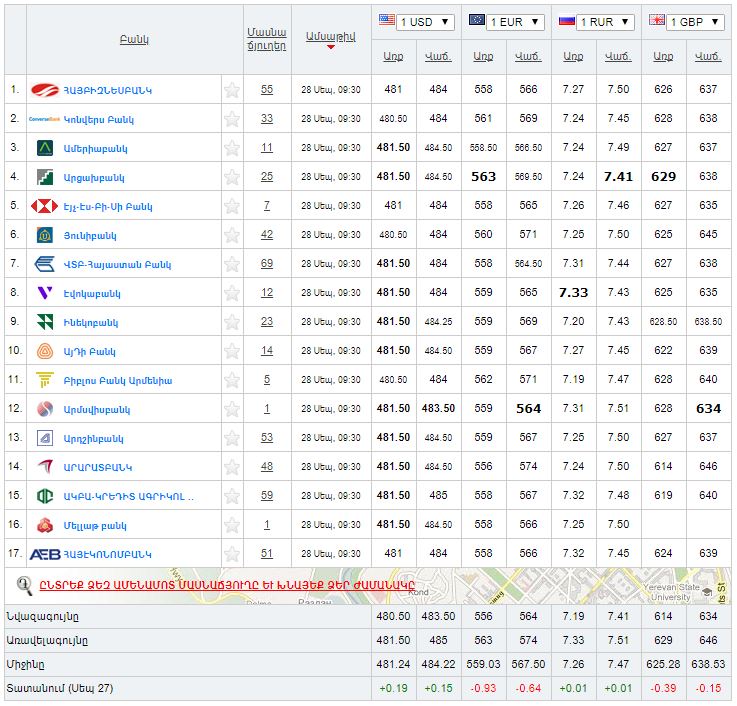The width and height of the screenshot is (737, 706).
Task: Click the 69 branches link for VTB
Action: (x=267, y=264)
